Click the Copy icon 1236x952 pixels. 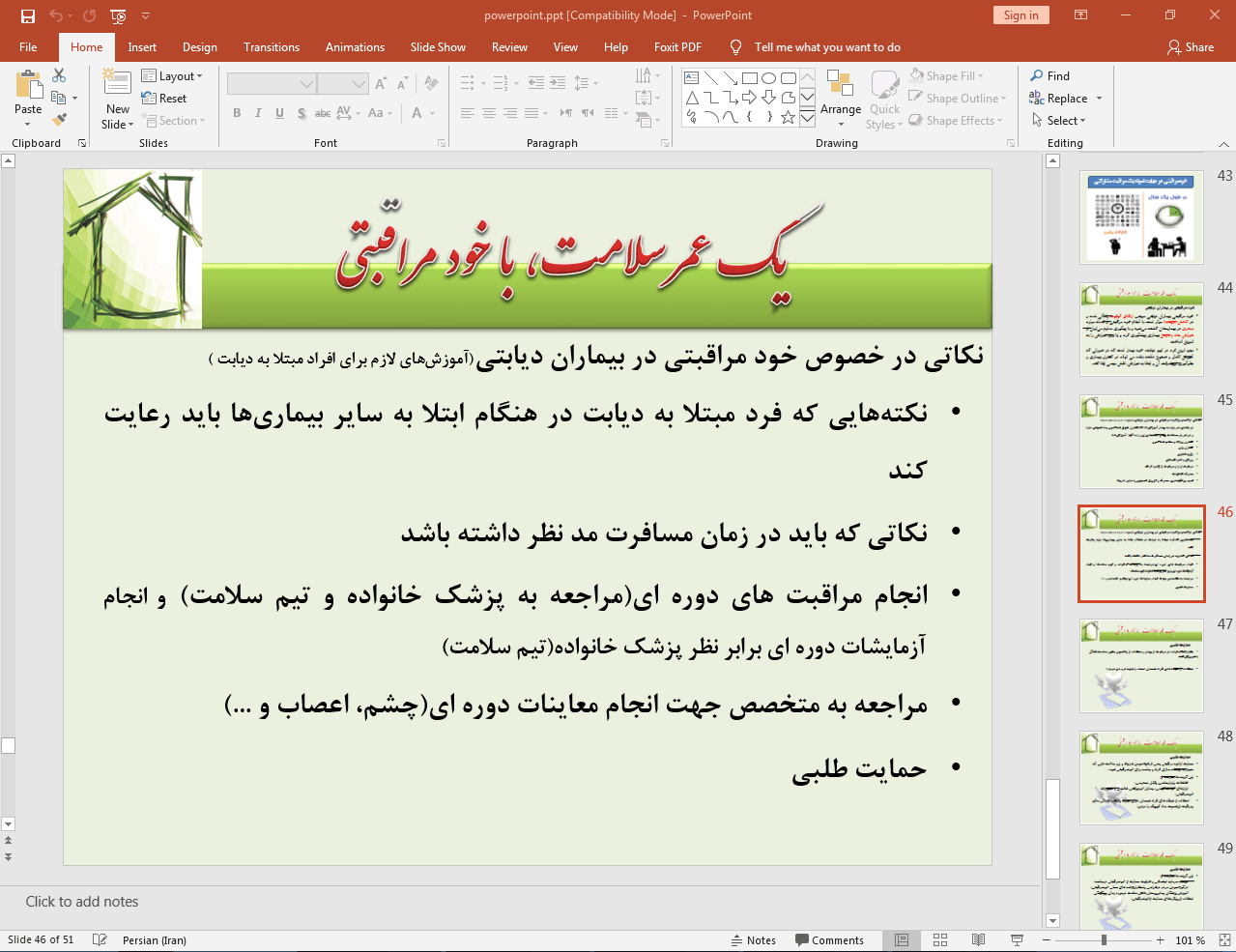click(59, 98)
